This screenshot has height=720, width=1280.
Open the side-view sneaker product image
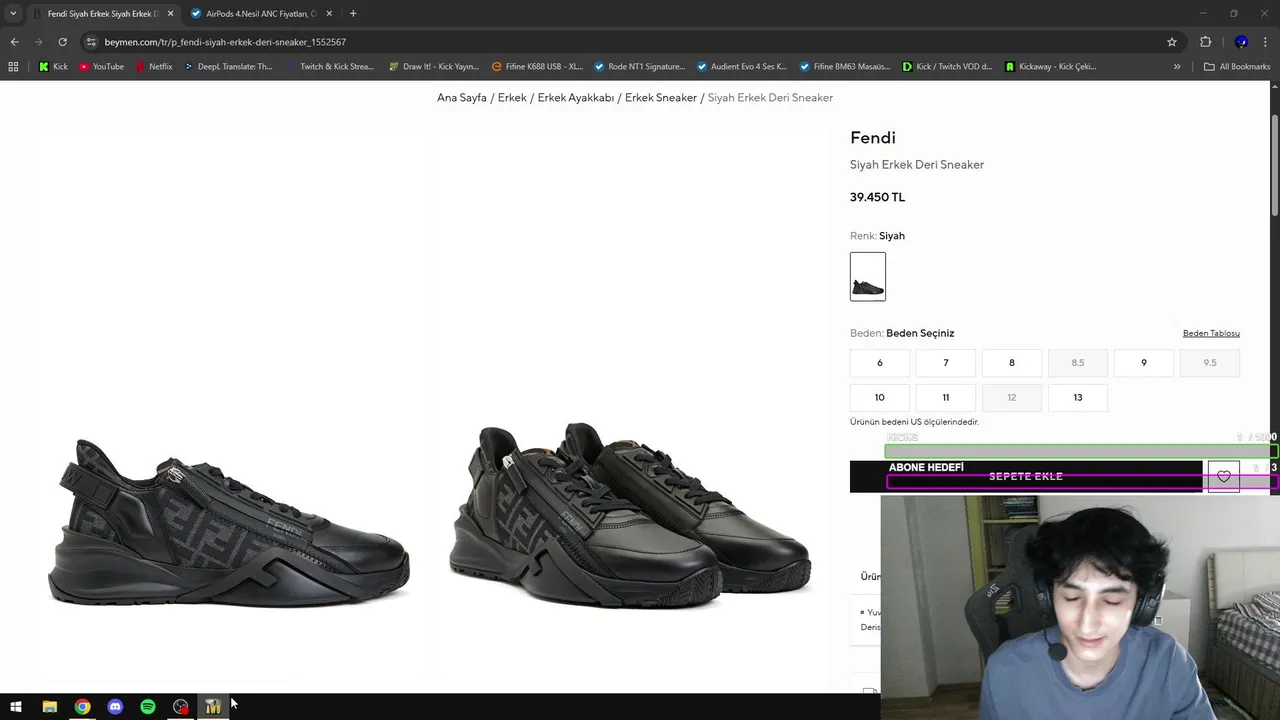[230, 405]
